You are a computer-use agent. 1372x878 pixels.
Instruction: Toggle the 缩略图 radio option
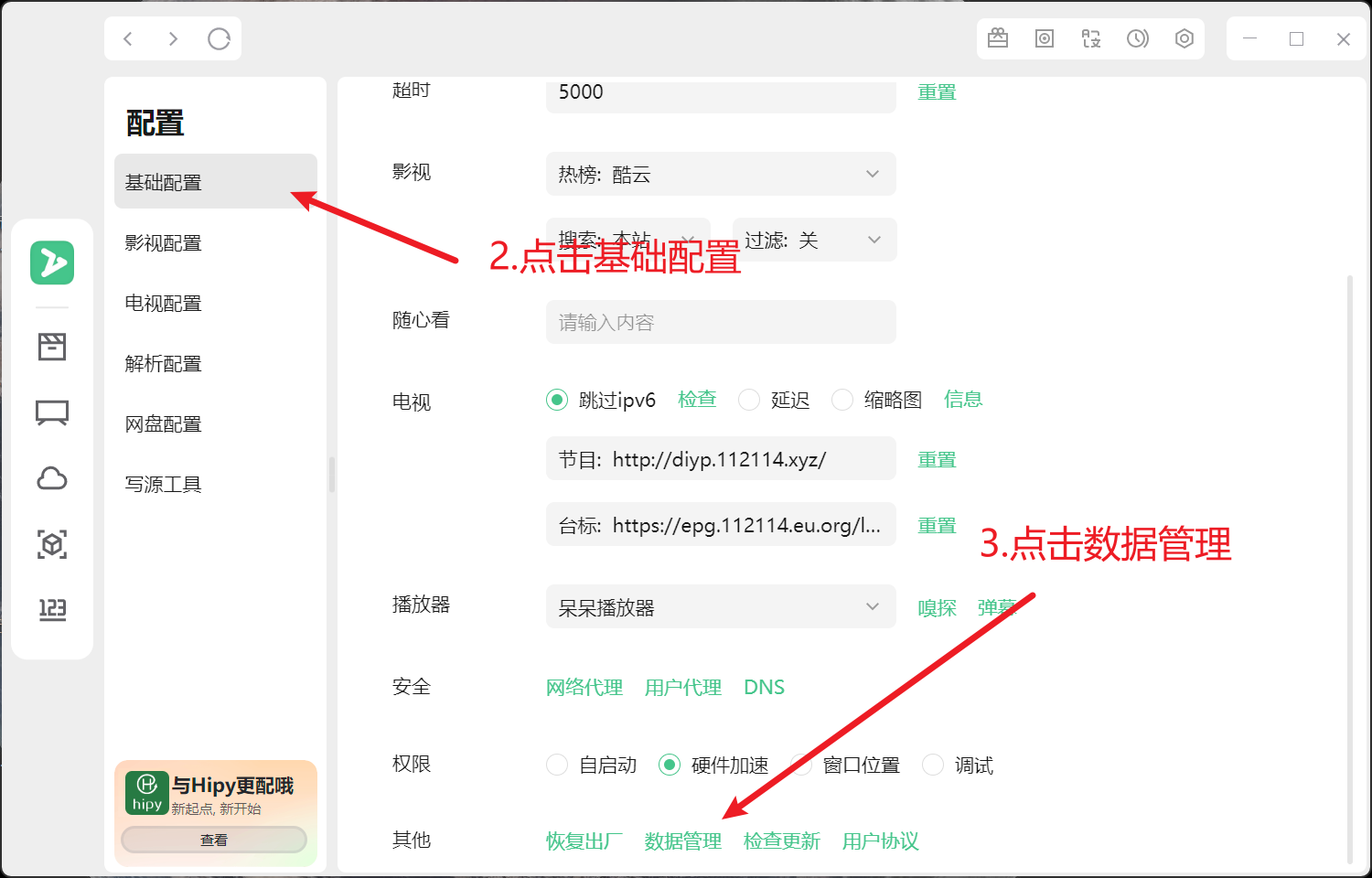(x=842, y=400)
